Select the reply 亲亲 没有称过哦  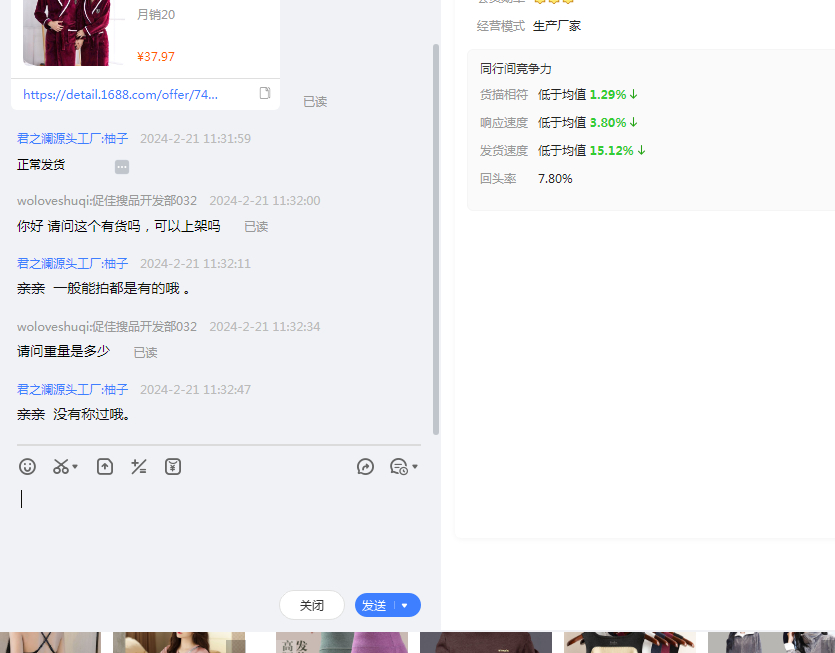[73, 414]
